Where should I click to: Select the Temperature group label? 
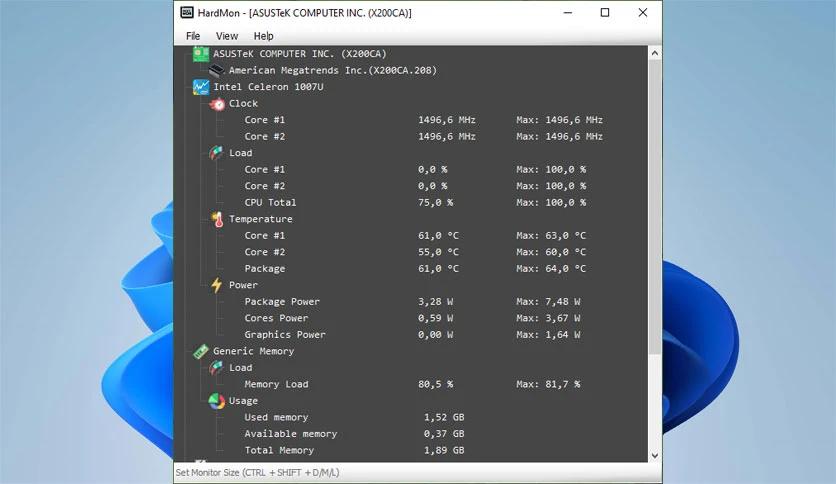261,219
